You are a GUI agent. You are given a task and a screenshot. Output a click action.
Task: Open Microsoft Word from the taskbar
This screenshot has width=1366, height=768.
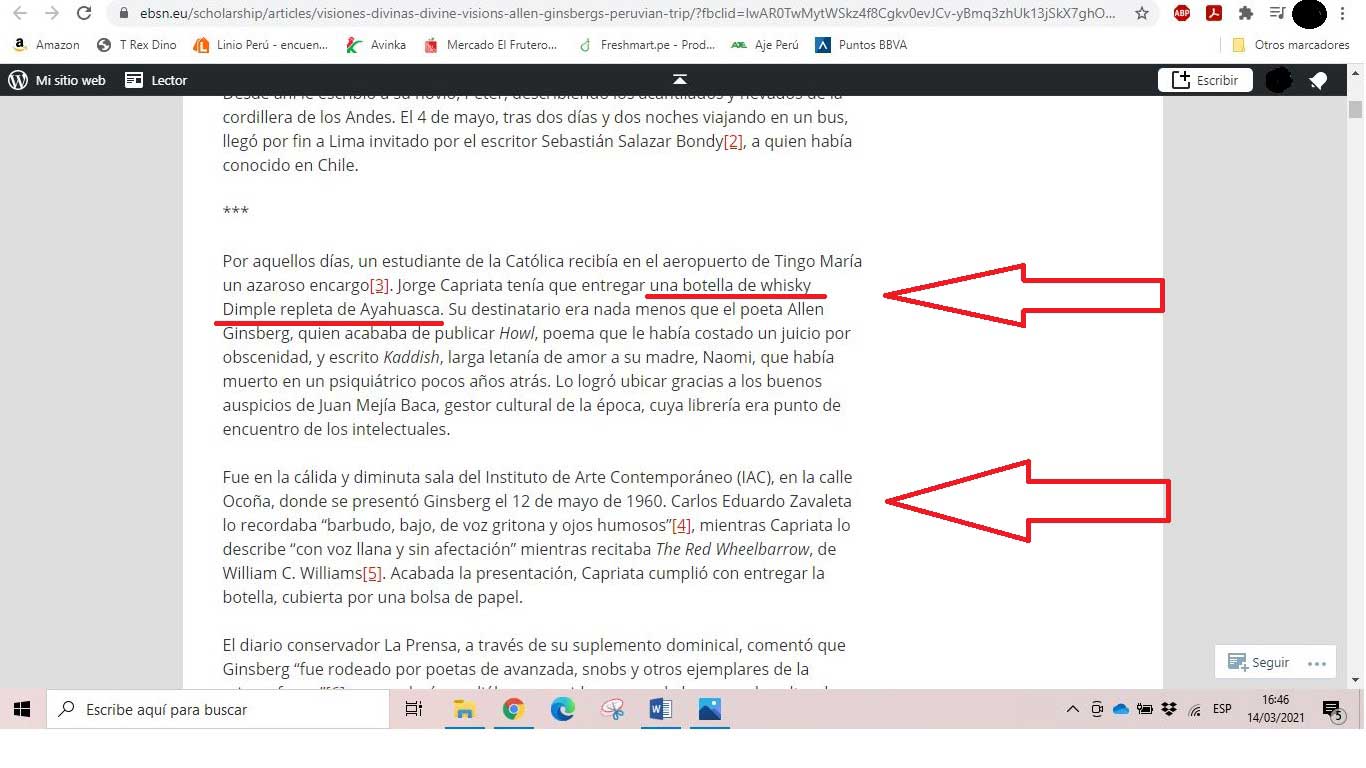pos(660,710)
